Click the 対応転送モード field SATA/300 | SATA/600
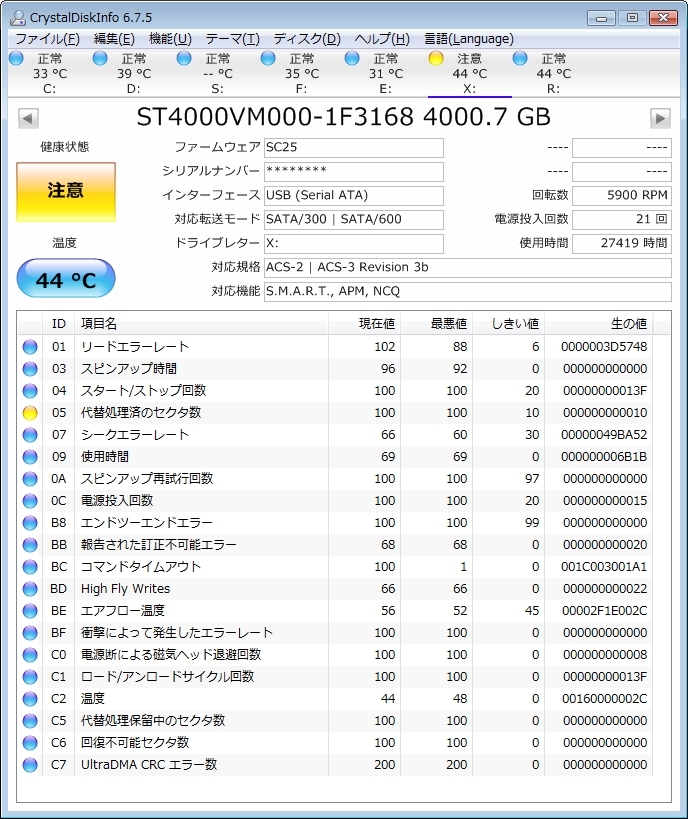Image resolution: width=688 pixels, height=819 pixels. point(354,219)
